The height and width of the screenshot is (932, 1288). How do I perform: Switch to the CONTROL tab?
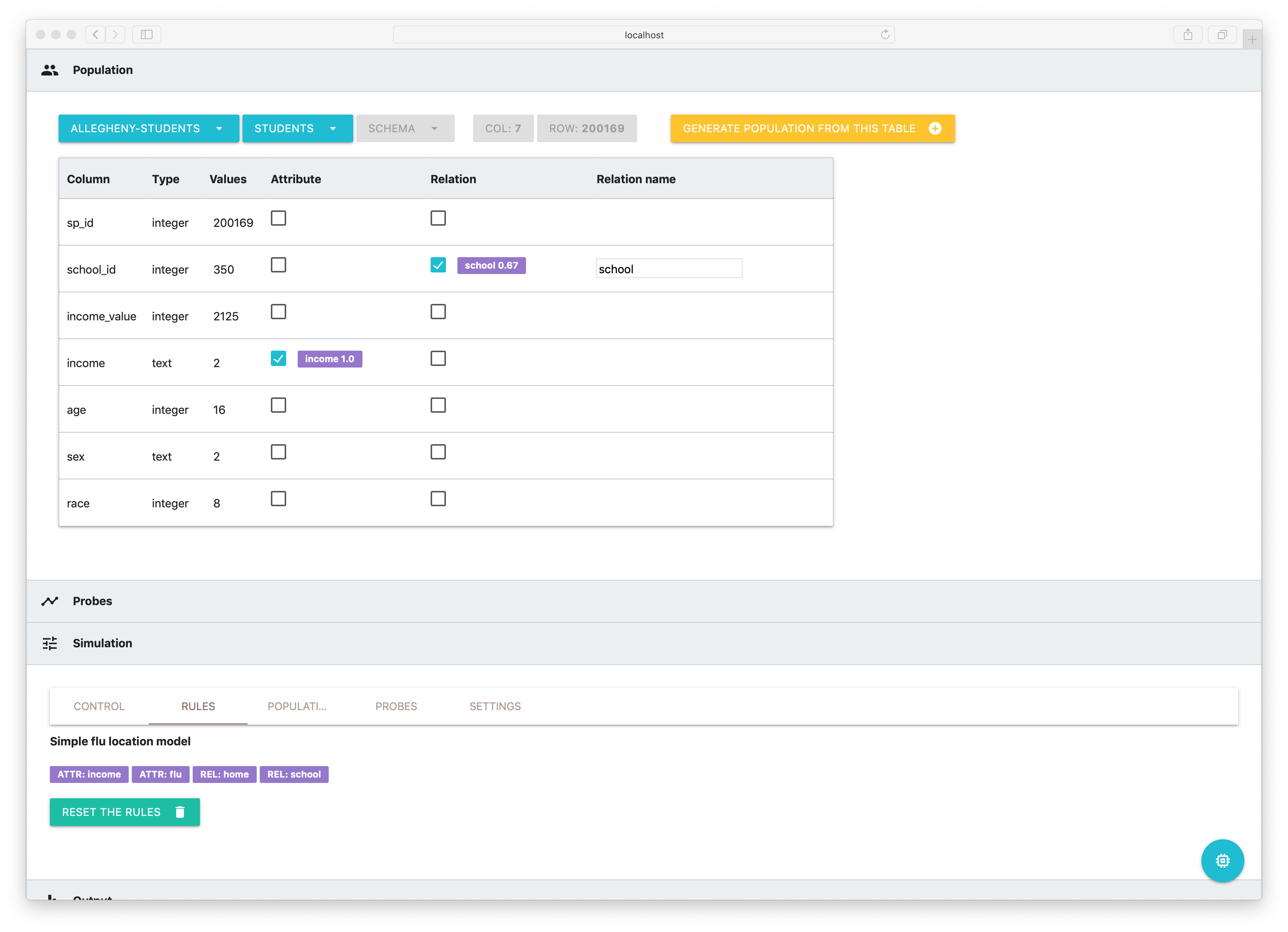coord(99,706)
